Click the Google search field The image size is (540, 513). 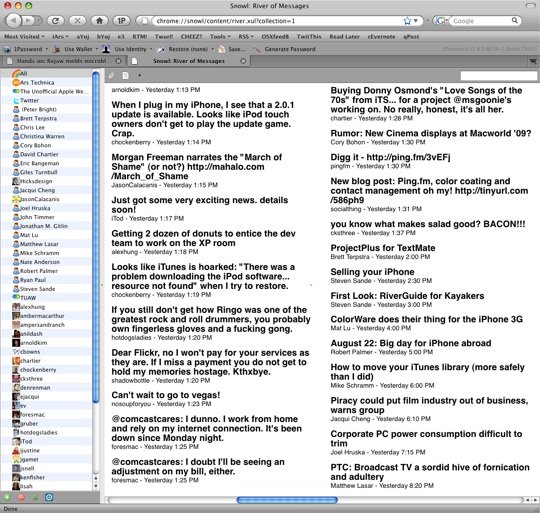[x=482, y=21]
